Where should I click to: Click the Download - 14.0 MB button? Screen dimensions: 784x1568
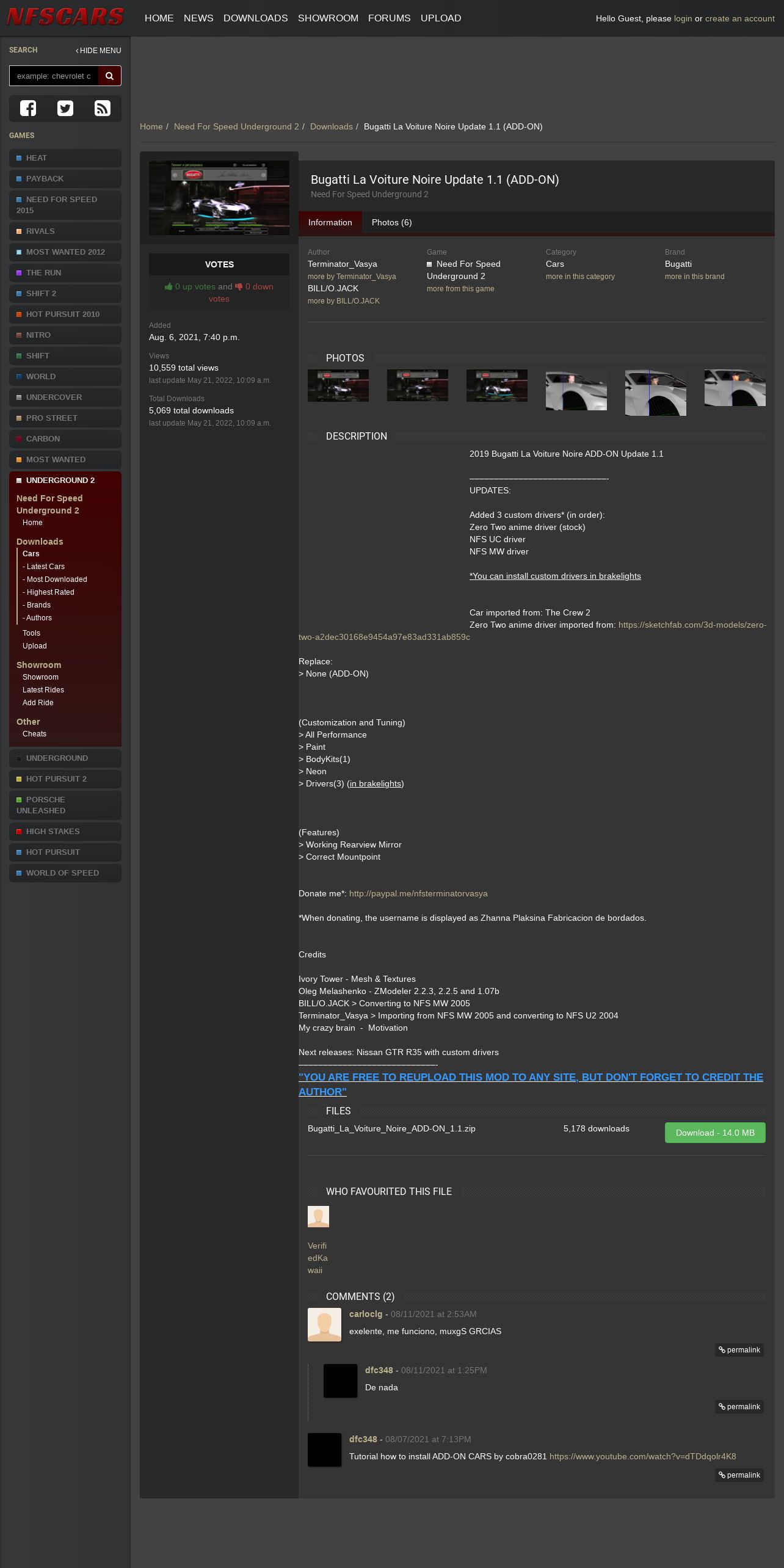tap(715, 1133)
